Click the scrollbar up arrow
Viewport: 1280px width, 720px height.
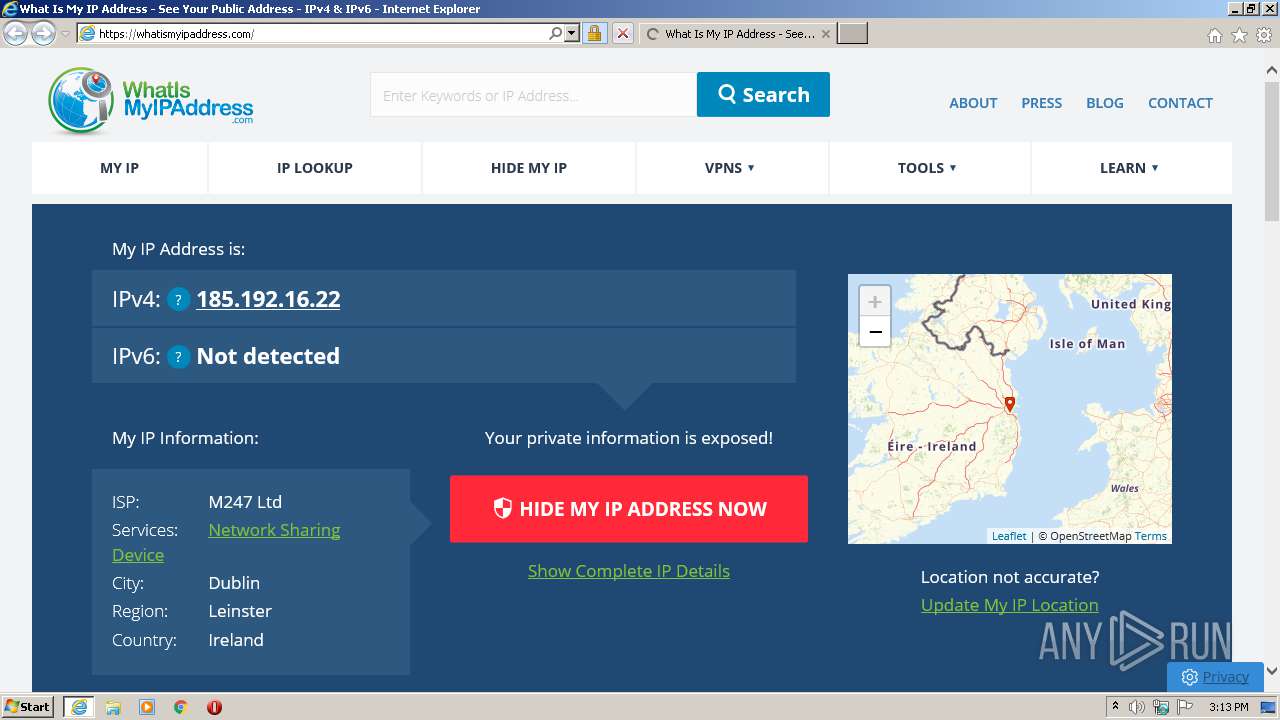tap(1272, 70)
